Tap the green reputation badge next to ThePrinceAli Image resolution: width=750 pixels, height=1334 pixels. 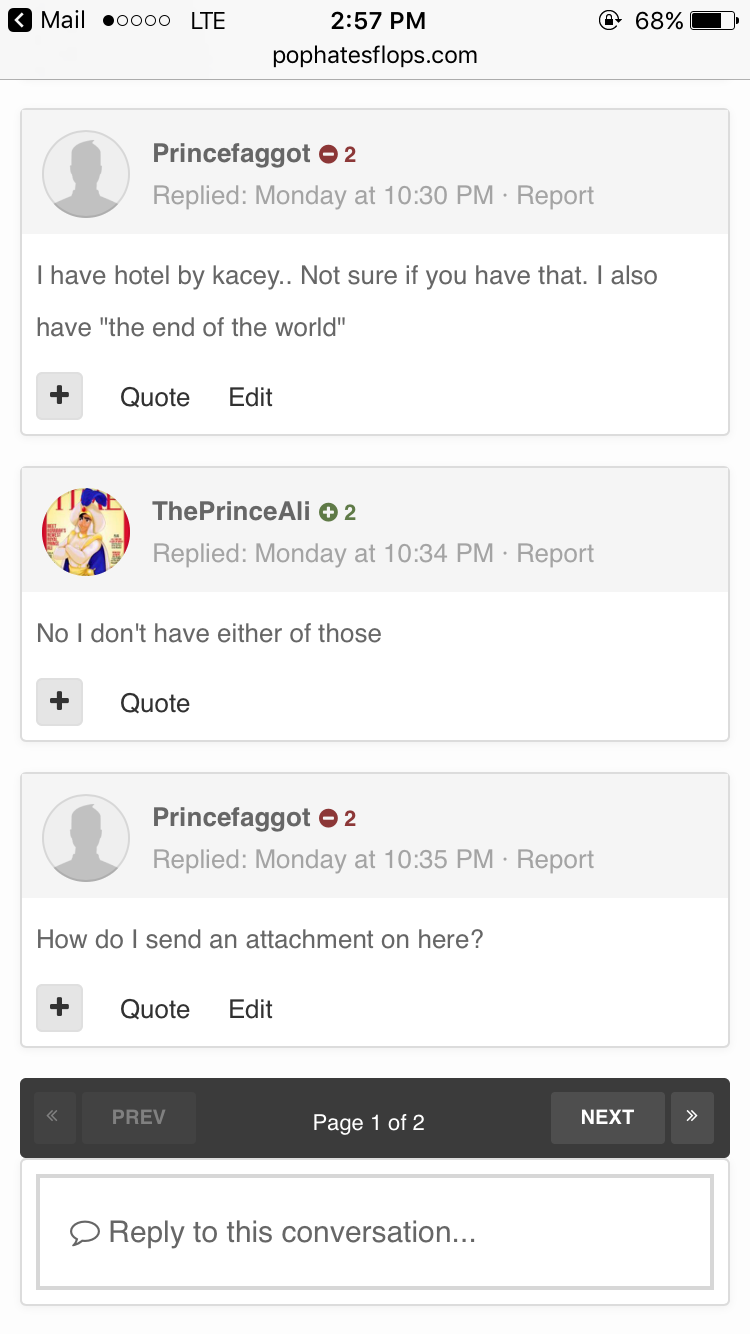point(337,512)
